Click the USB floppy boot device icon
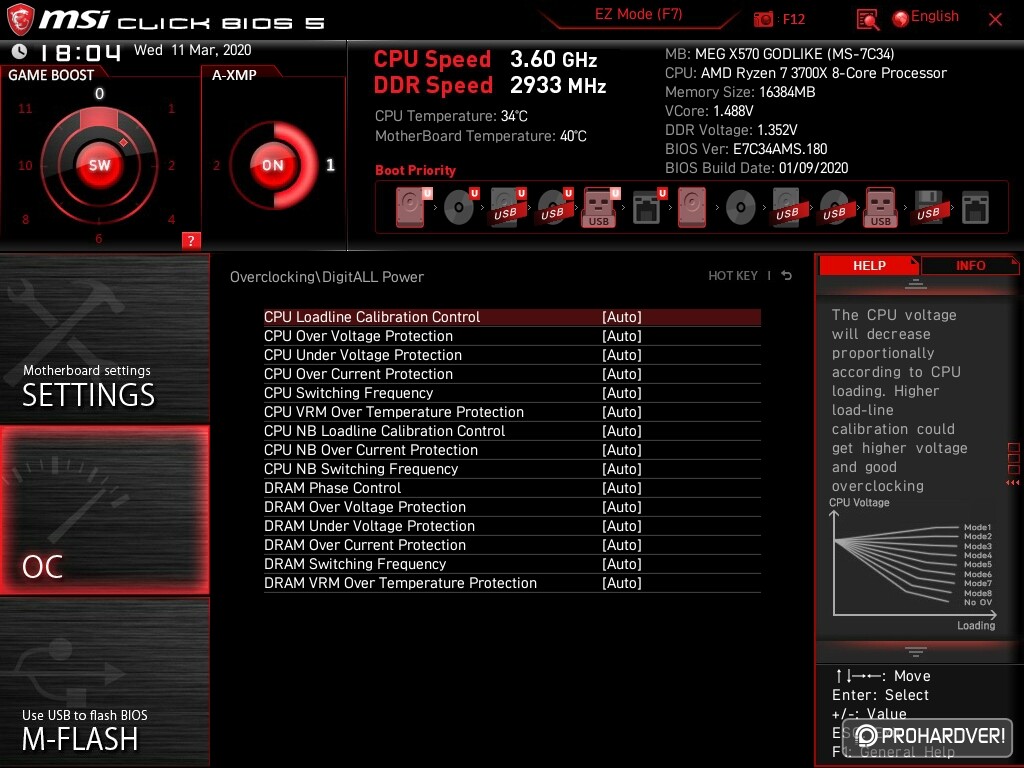Viewport: 1024px width, 768px height. (928, 208)
